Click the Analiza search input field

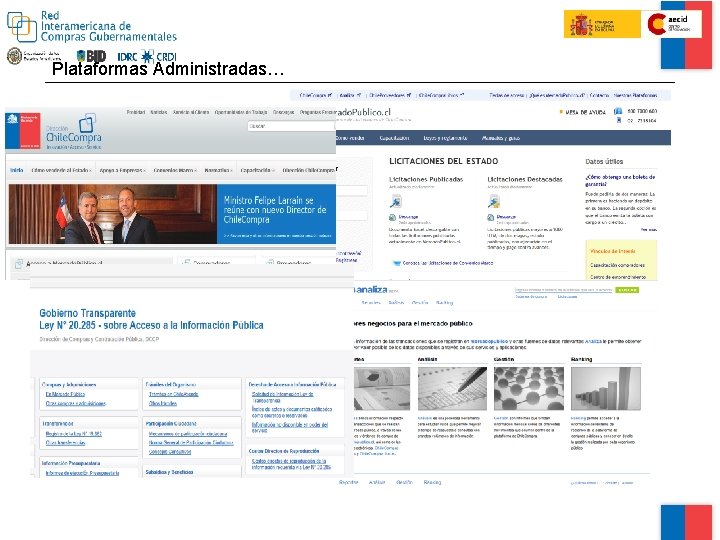(563, 290)
